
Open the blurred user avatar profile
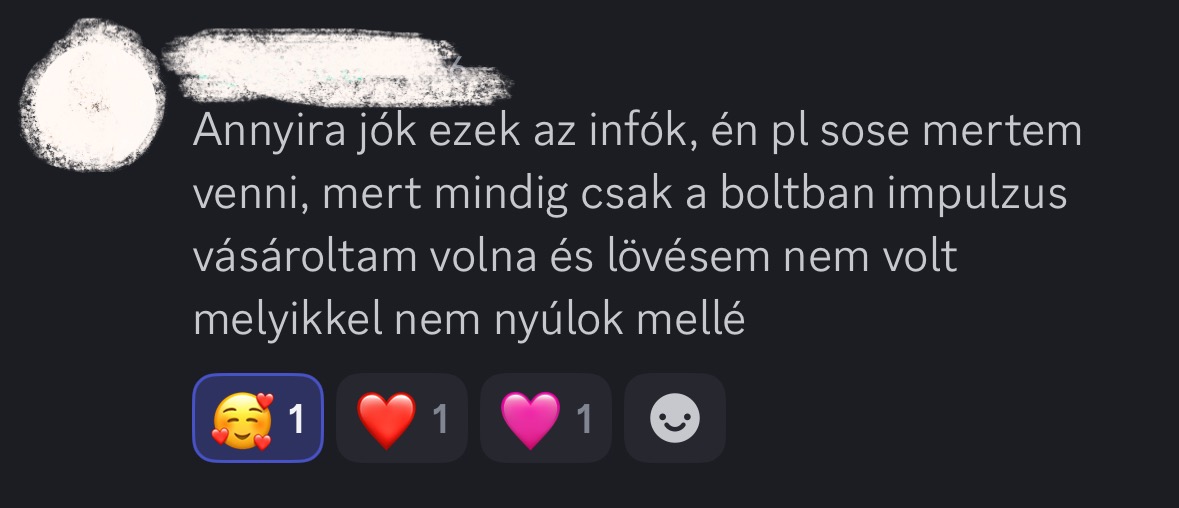pyautogui.click(x=92, y=96)
